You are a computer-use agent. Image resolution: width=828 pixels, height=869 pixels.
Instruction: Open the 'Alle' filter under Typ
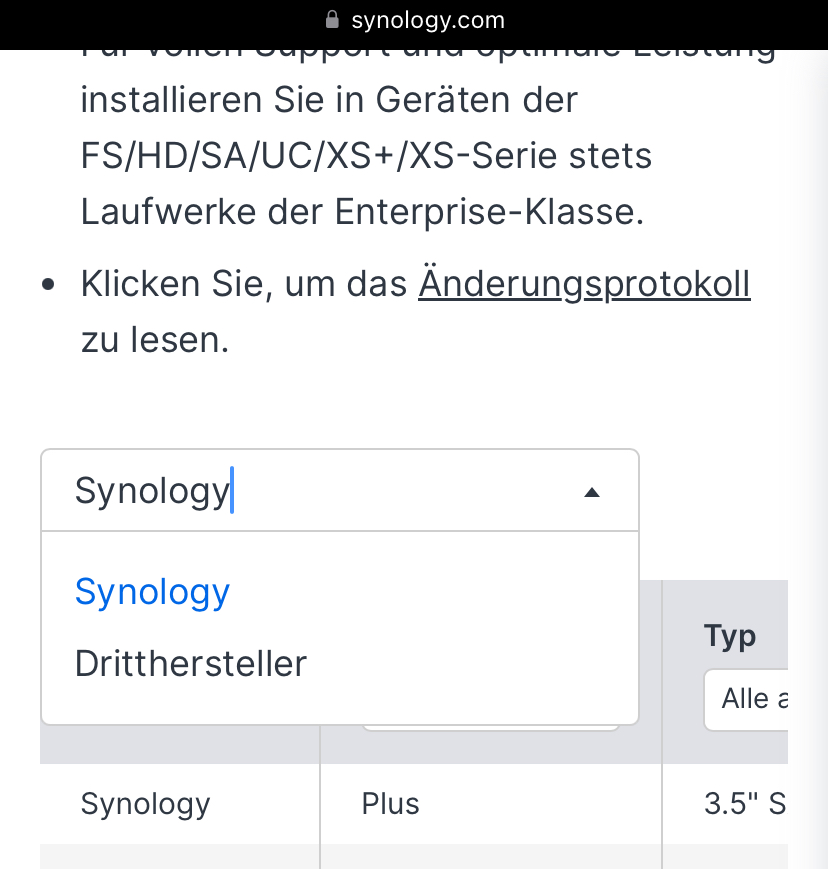click(748, 698)
